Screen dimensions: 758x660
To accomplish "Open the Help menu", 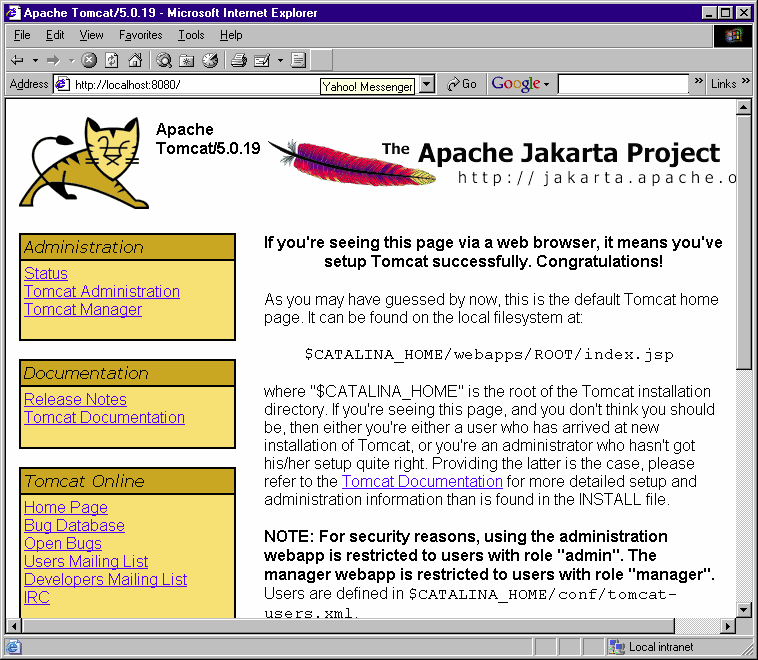I will (231, 35).
